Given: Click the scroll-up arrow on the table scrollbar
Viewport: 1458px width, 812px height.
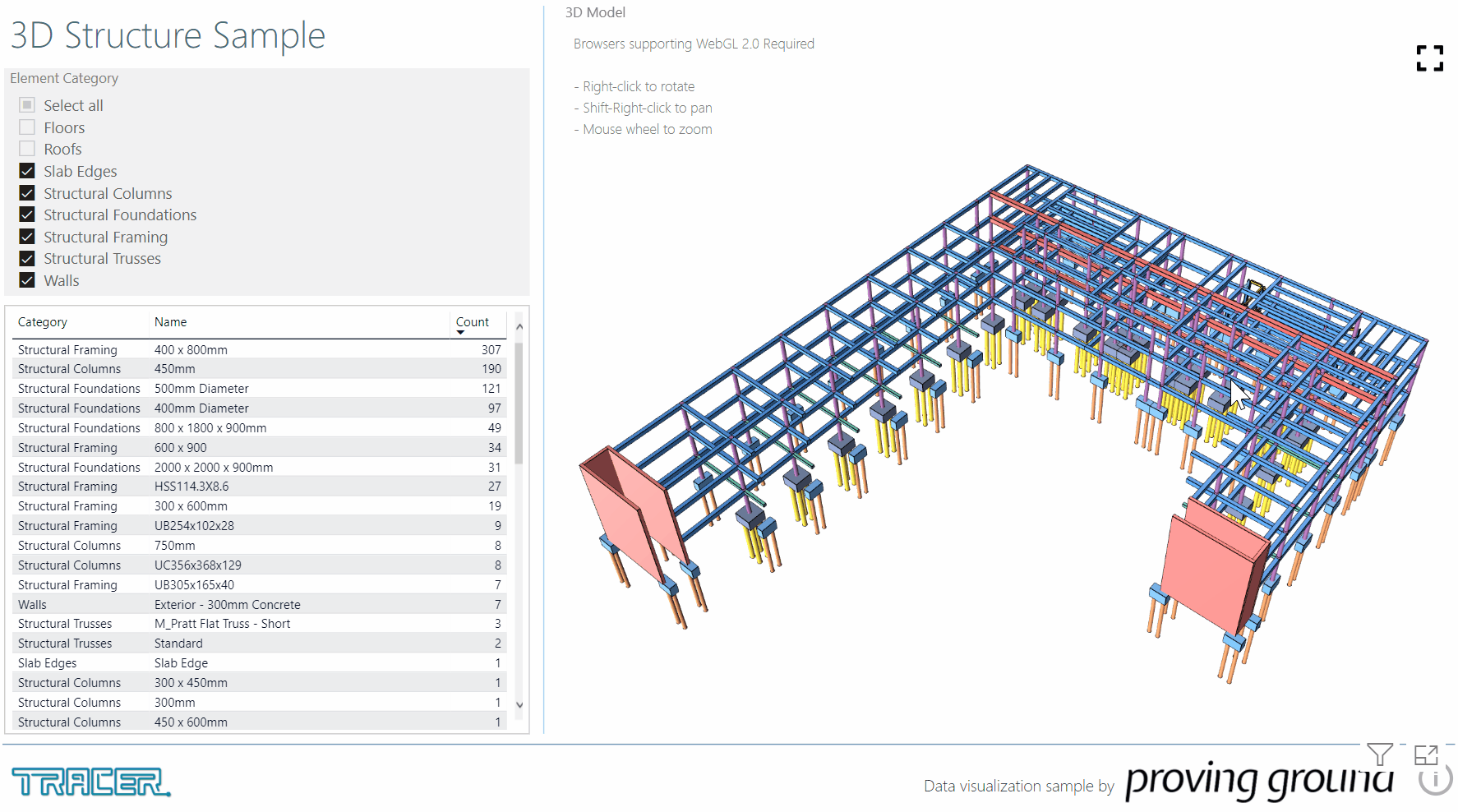Looking at the screenshot, I should 519,326.
